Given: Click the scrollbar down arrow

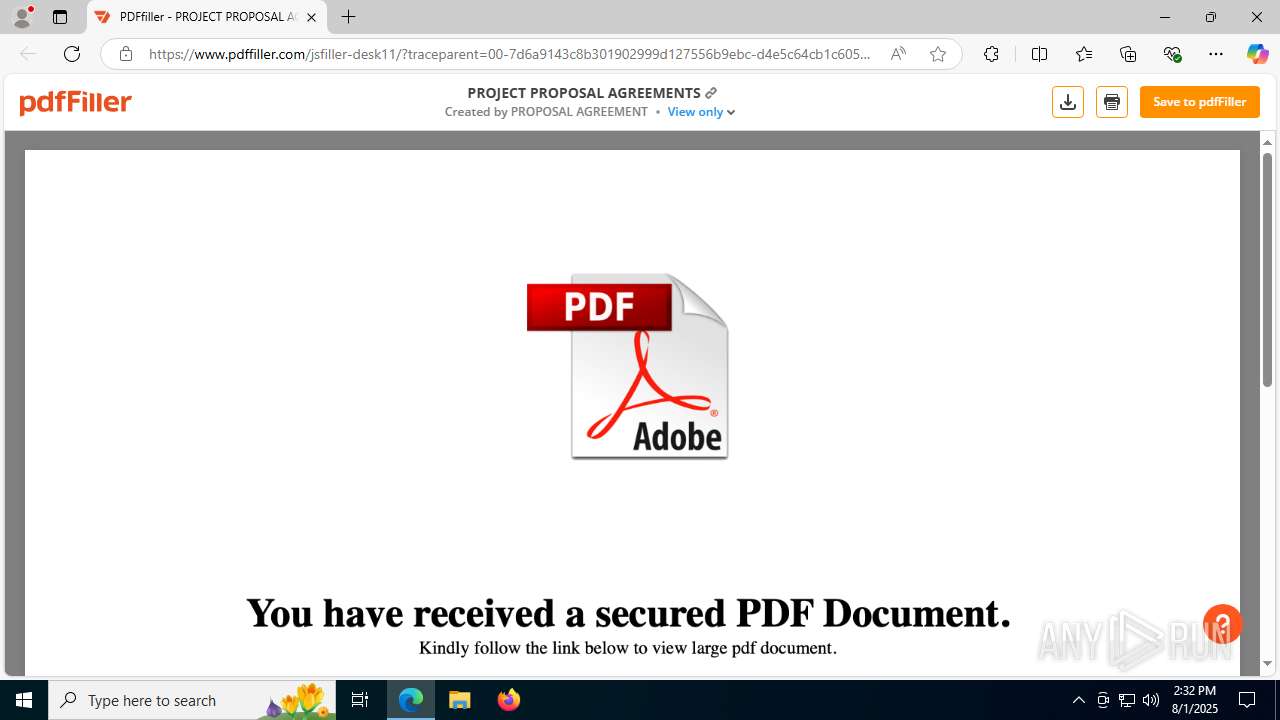Looking at the screenshot, I should 1267,664.
